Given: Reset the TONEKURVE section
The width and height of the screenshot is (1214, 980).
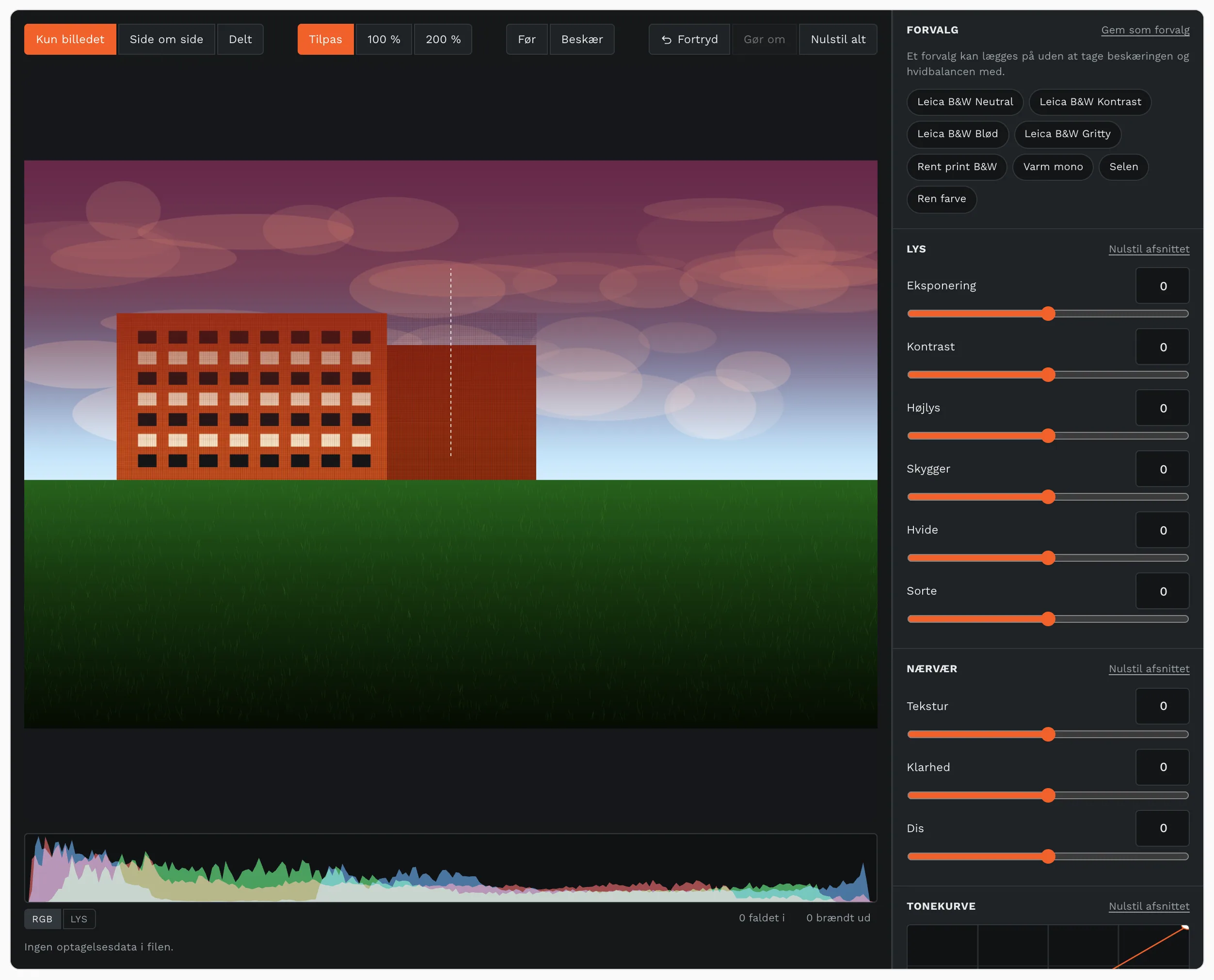Looking at the screenshot, I should (1149, 906).
